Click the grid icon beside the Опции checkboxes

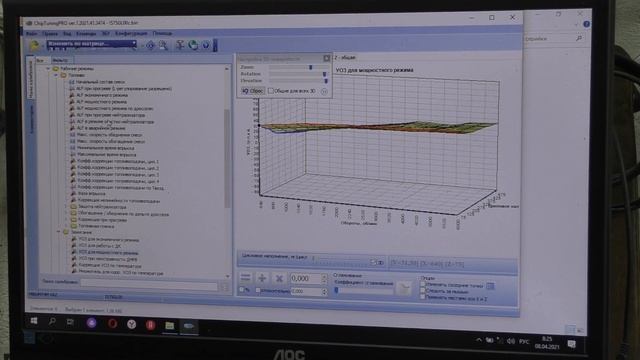click(x=491, y=286)
